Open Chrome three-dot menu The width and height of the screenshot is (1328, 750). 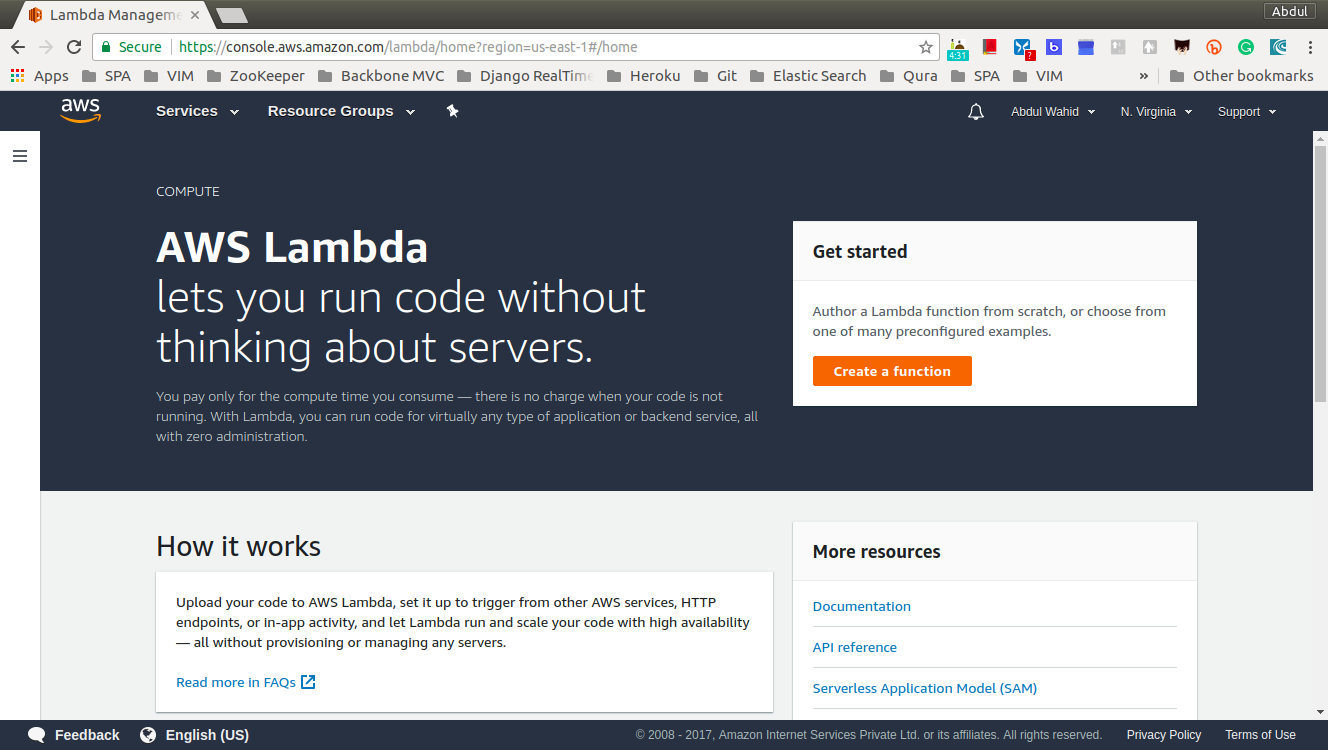tap(1310, 47)
